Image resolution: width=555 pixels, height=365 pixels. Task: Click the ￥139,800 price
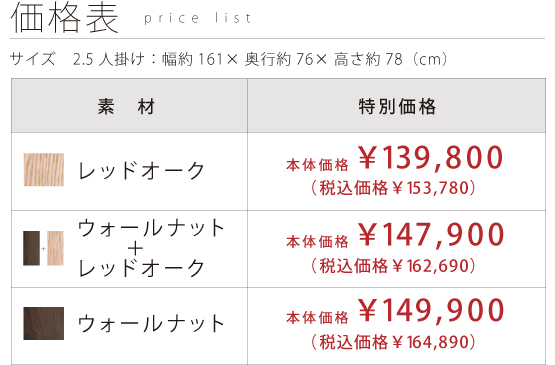click(431, 158)
